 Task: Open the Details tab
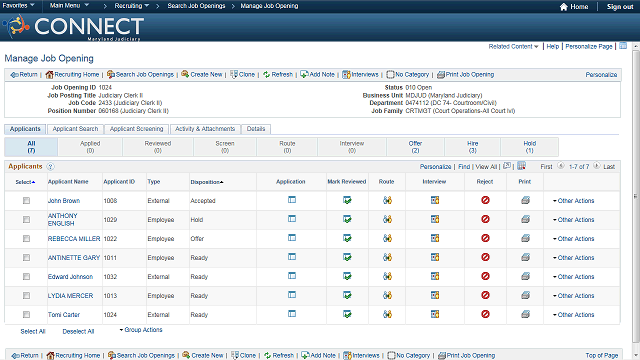click(x=256, y=129)
